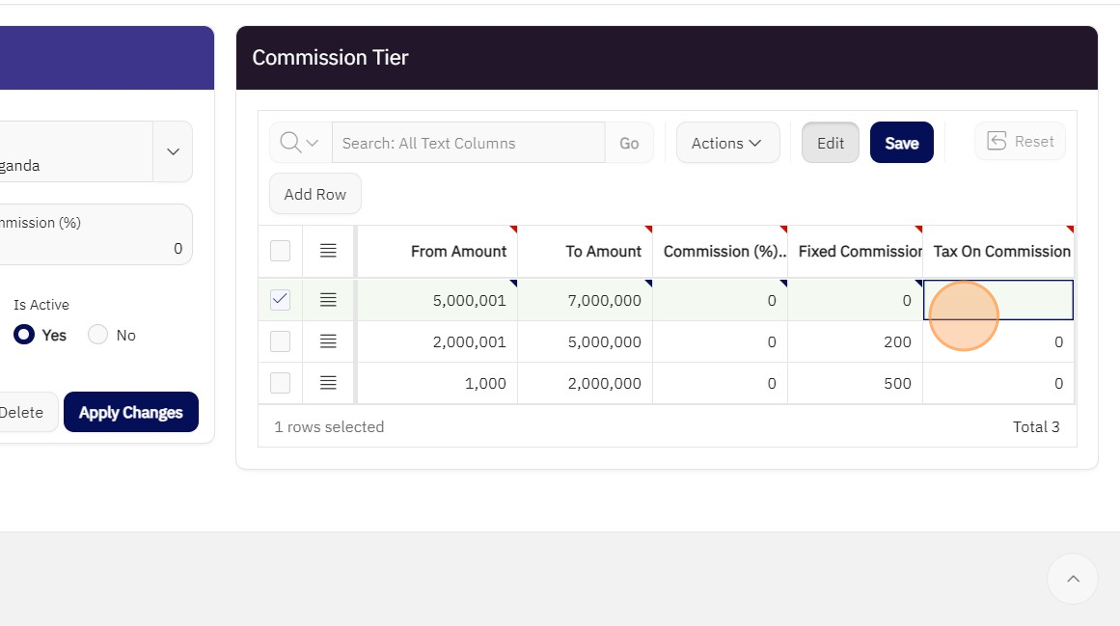This screenshot has width=1120, height=626.
Task: Open the search column selector magnifier icon
Action: [300, 143]
